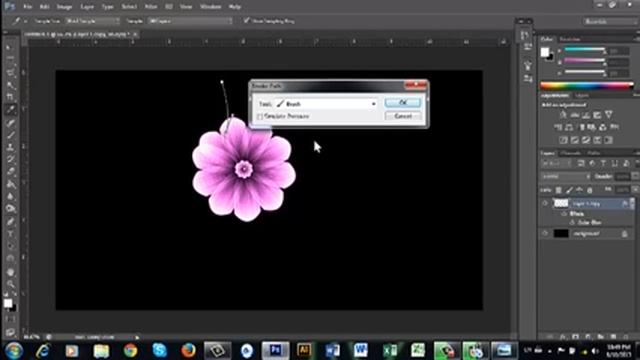Open fx icon on Layer 1 copy
Viewport: 640px width, 360px height.
coord(624,203)
